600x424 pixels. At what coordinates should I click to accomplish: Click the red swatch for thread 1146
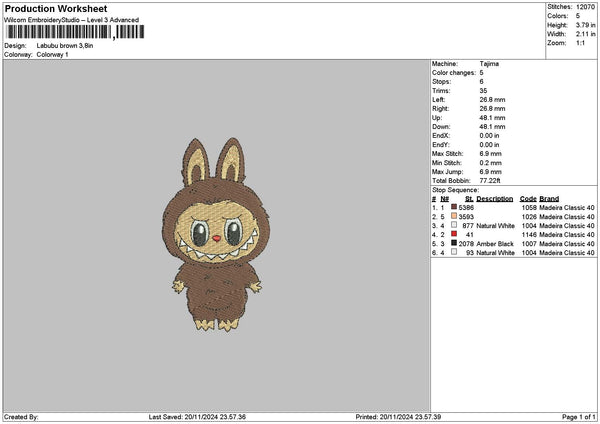454,234
